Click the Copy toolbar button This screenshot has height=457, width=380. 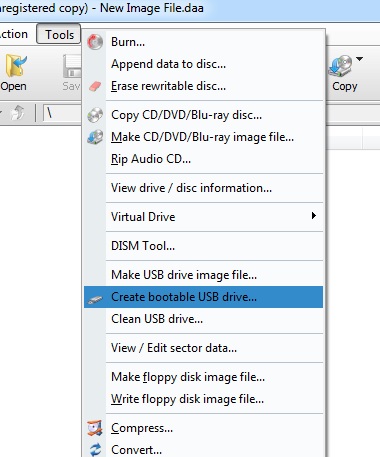343,73
